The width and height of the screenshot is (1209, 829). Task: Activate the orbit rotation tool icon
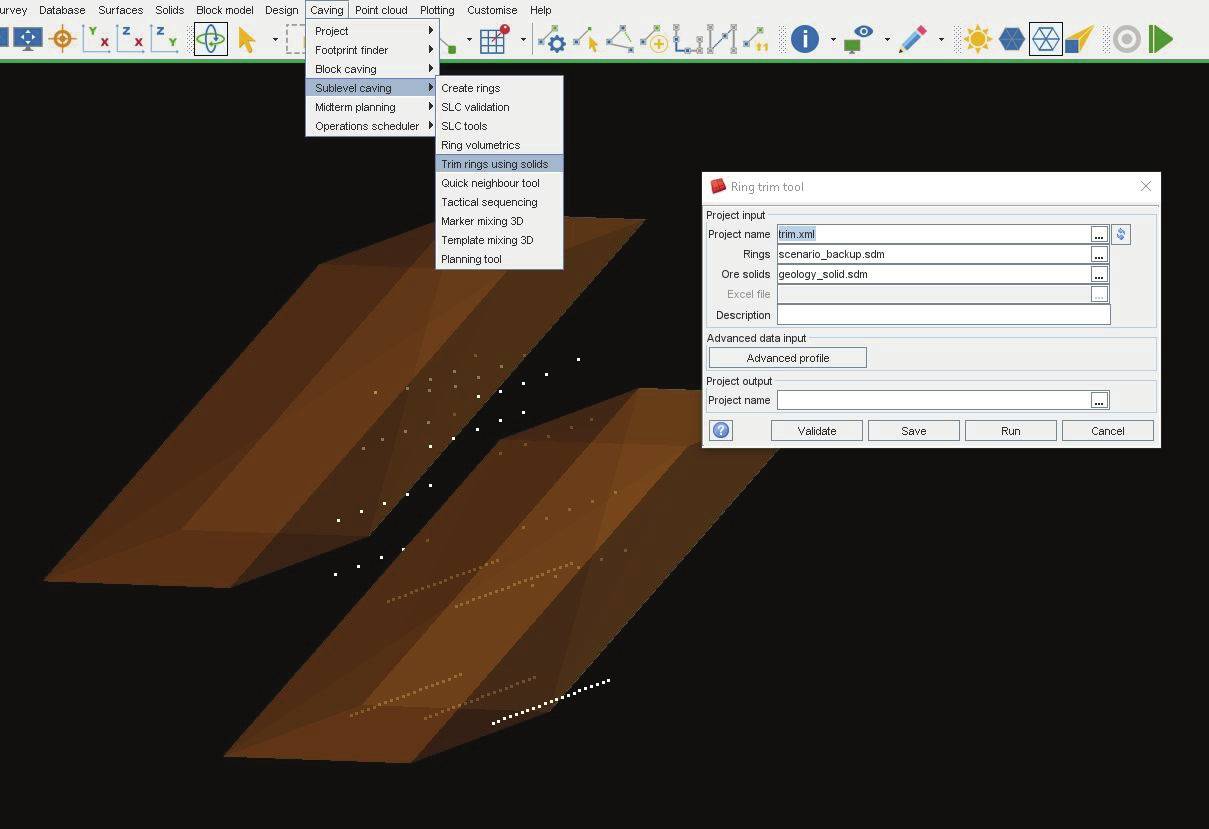[210, 39]
